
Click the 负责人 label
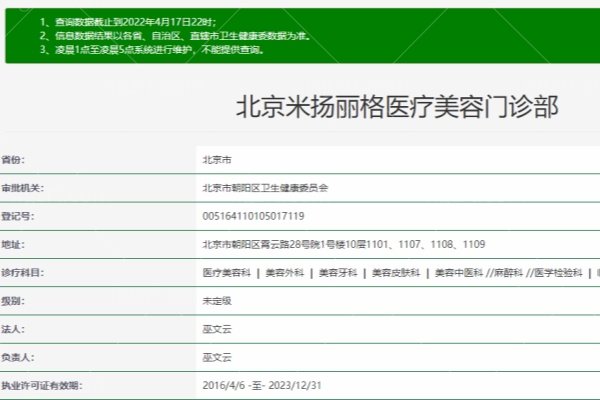18,358
